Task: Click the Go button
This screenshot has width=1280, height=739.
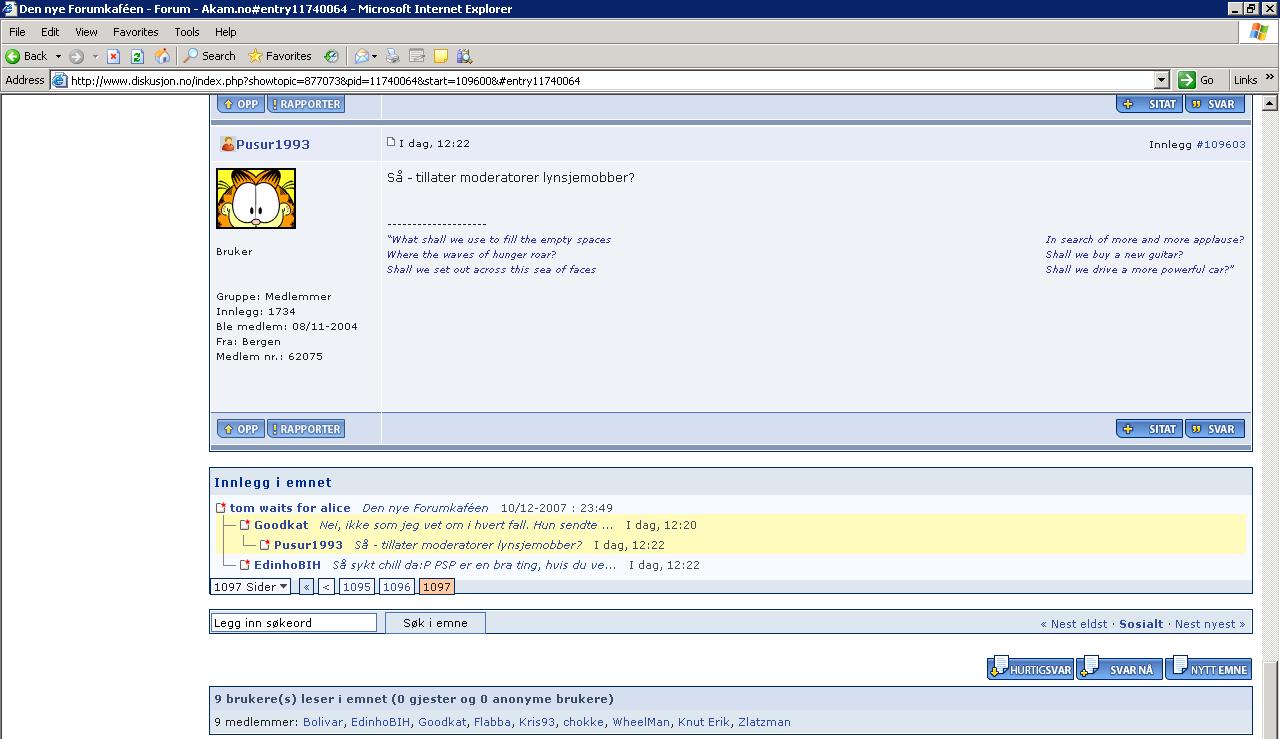Action: click(1197, 80)
